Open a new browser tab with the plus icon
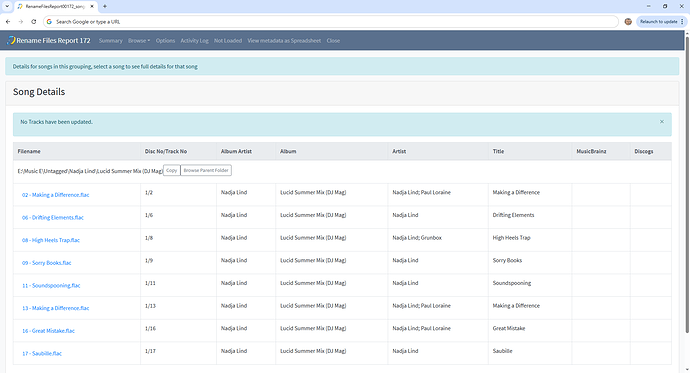690x373 pixels. click(x=105, y=7)
